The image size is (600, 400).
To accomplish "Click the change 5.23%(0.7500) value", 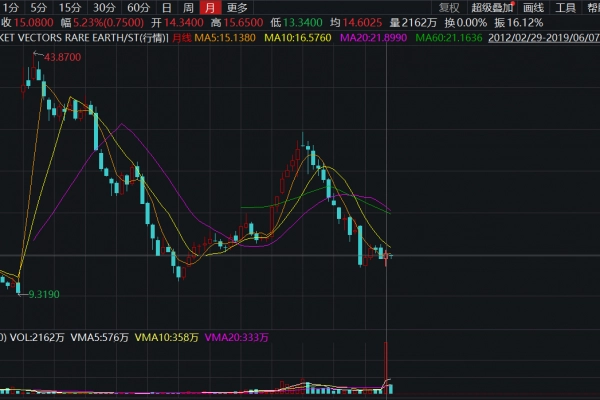I will coord(109,23).
